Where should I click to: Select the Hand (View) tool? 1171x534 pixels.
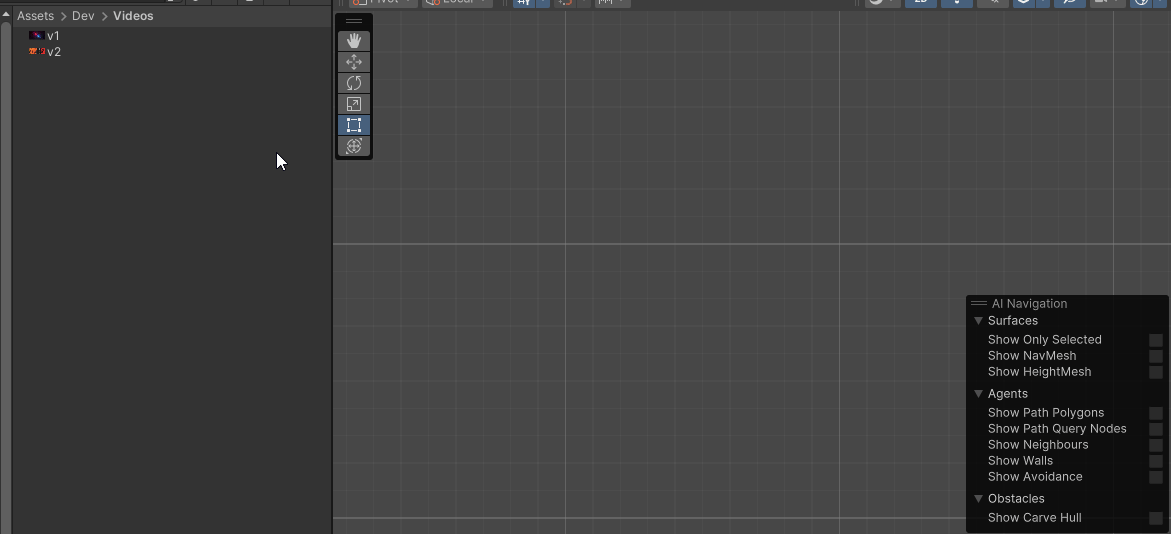tap(354, 41)
